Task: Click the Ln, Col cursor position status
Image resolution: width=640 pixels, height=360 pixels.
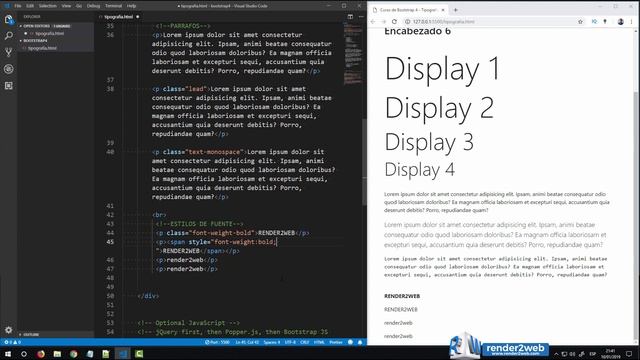Action: coord(247,342)
